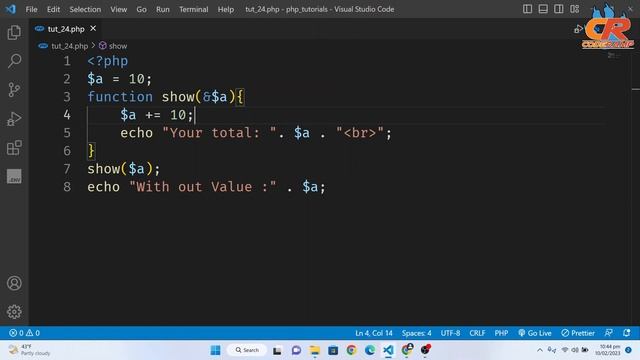
Task: Click the feedback icon in status bar
Action: (609, 333)
